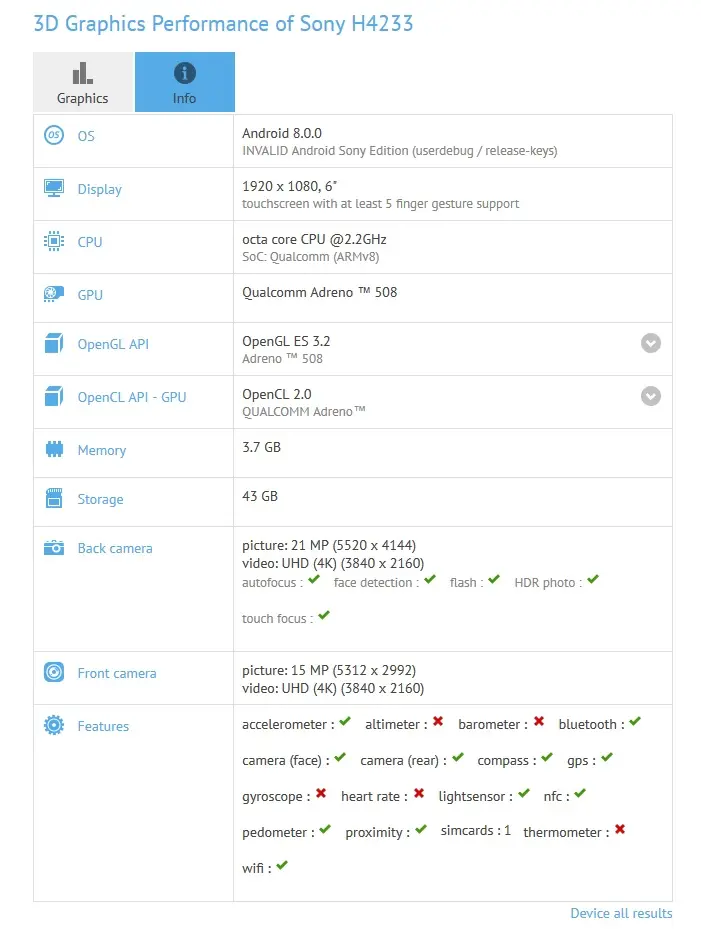Click the OS icon in info table
The width and height of the screenshot is (701, 929).
coord(54,135)
